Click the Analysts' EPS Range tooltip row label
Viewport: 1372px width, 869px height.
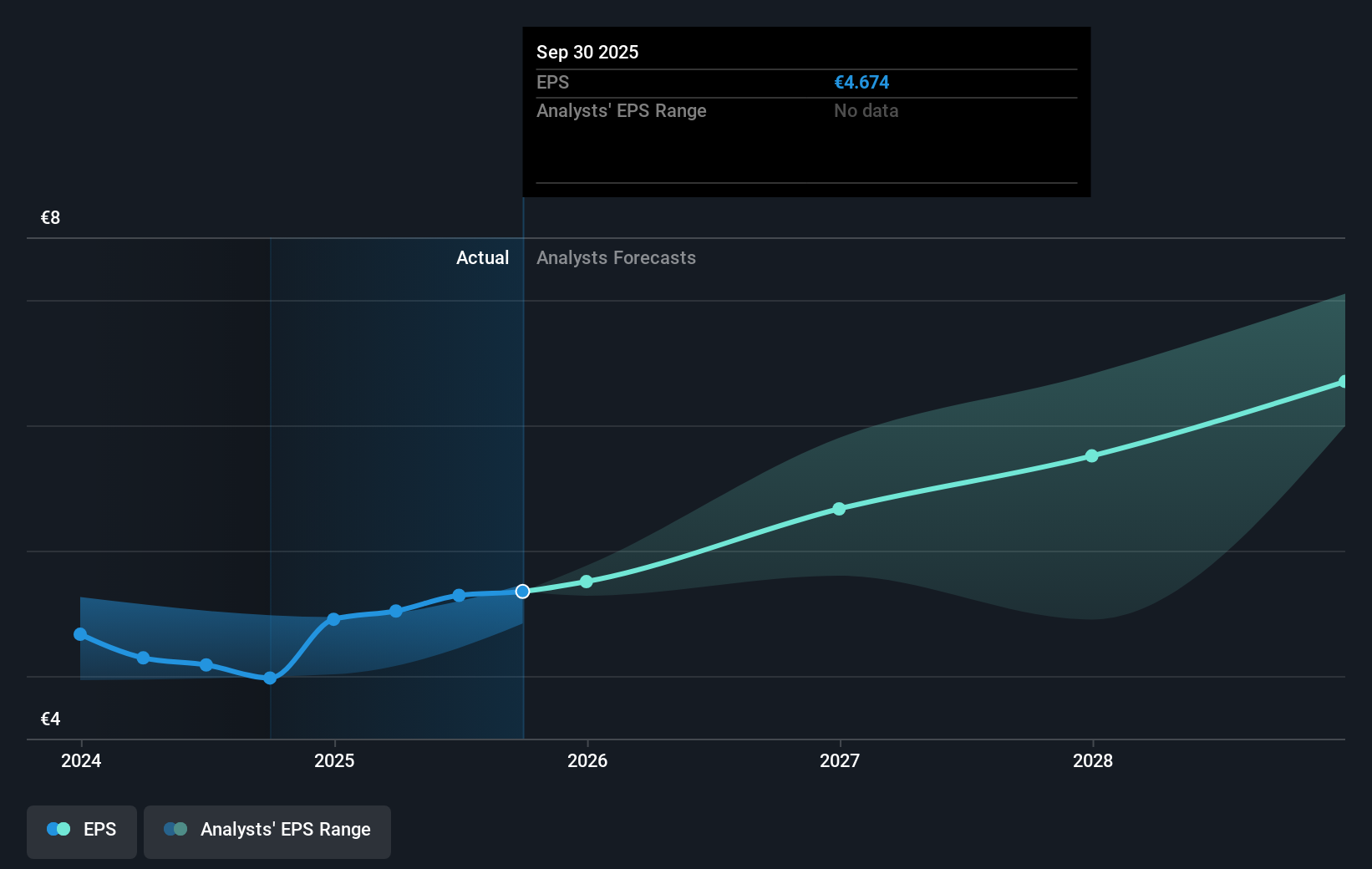621,110
